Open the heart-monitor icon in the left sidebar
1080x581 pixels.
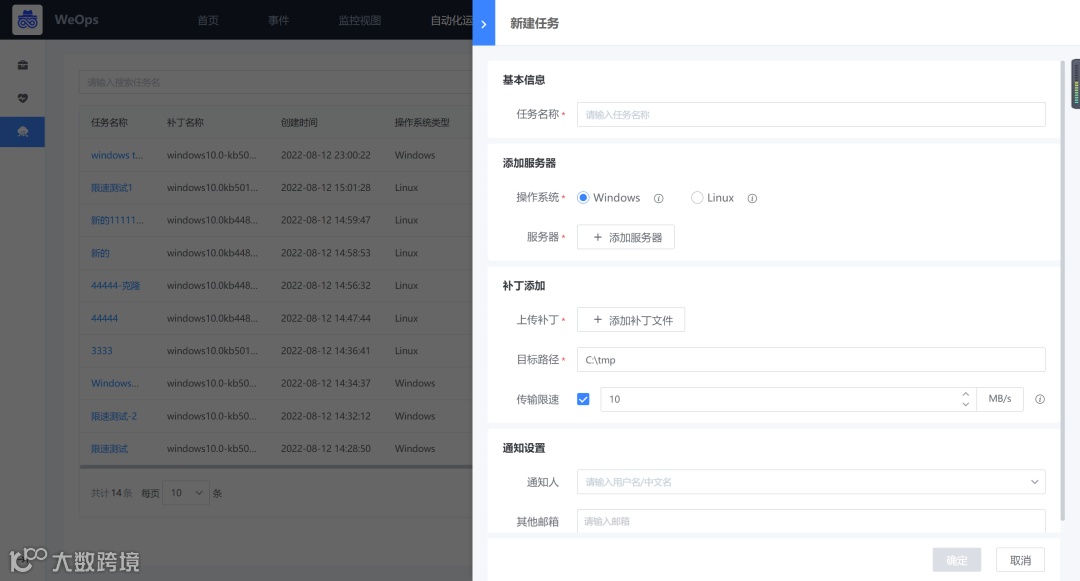23,98
